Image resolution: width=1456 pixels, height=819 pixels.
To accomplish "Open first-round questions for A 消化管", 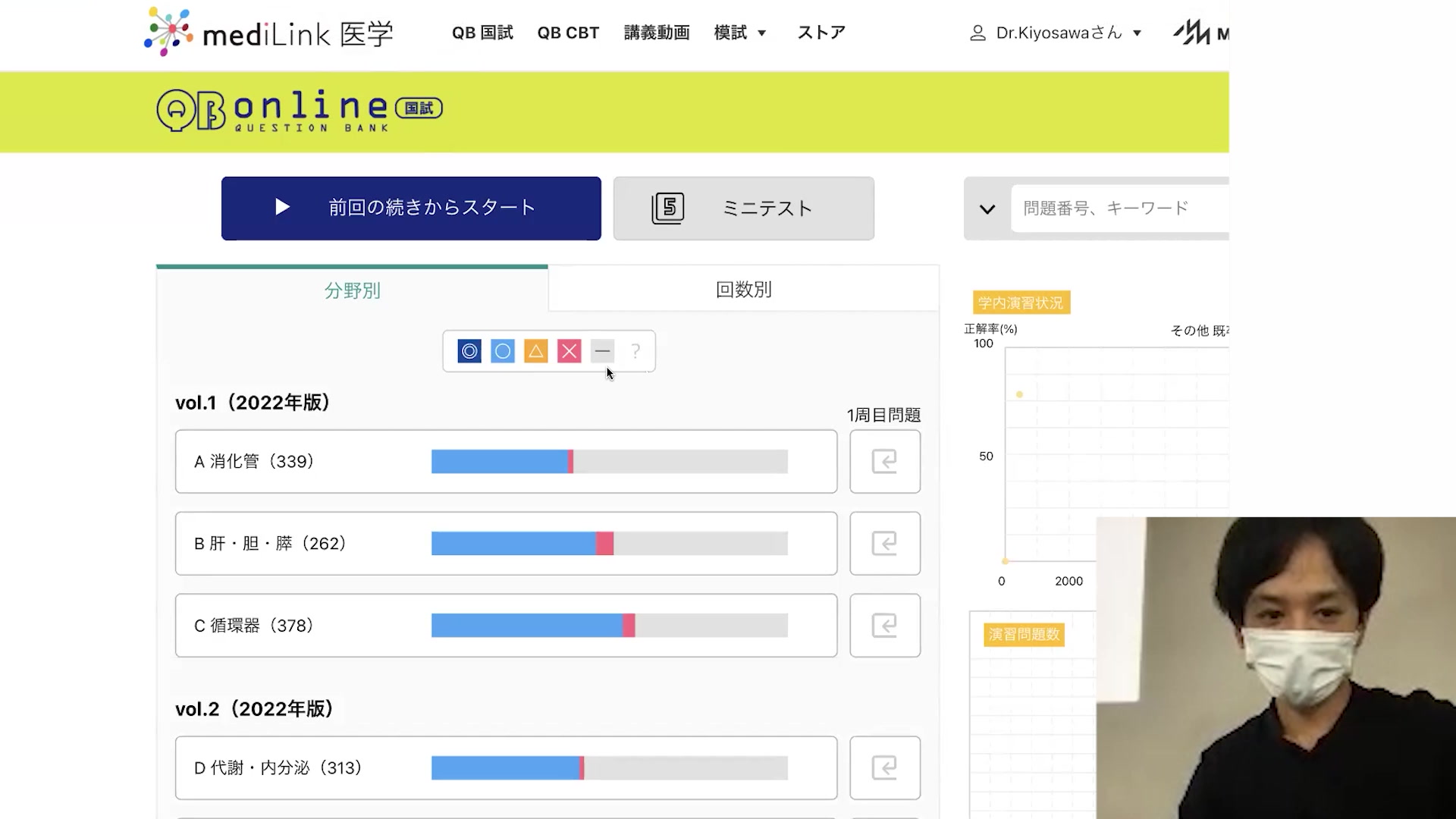I will (x=884, y=461).
